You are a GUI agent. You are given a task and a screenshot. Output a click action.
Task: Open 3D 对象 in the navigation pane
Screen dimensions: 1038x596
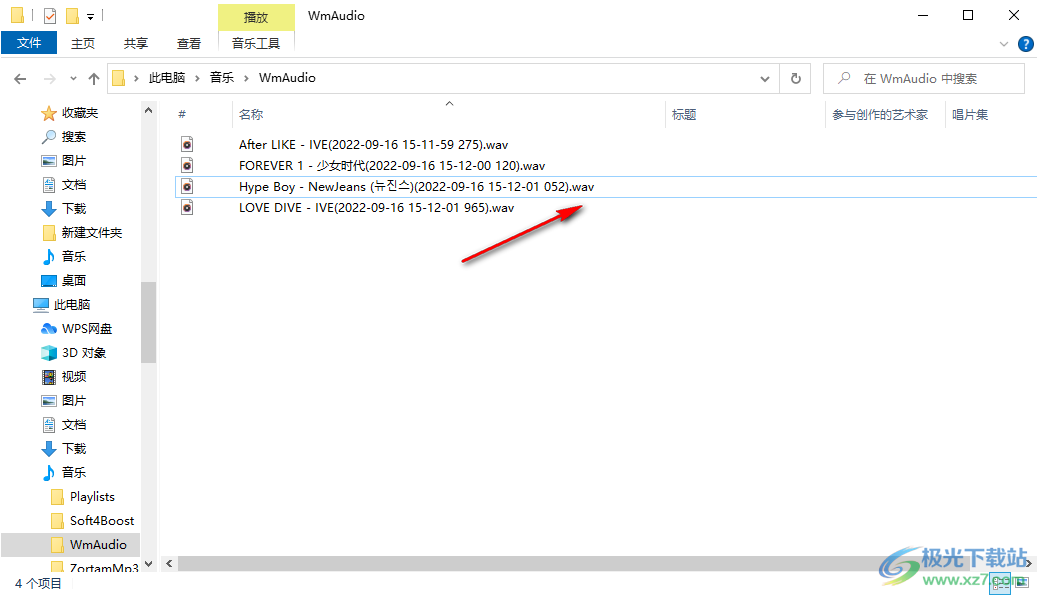[x=83, y=353]
